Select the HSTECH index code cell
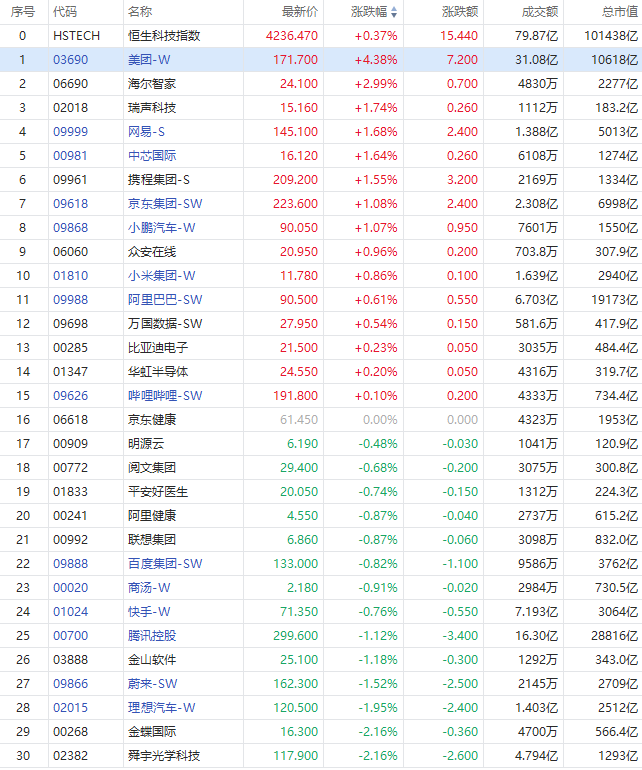Viewport: 642px width, 770px height. point(77,36)
